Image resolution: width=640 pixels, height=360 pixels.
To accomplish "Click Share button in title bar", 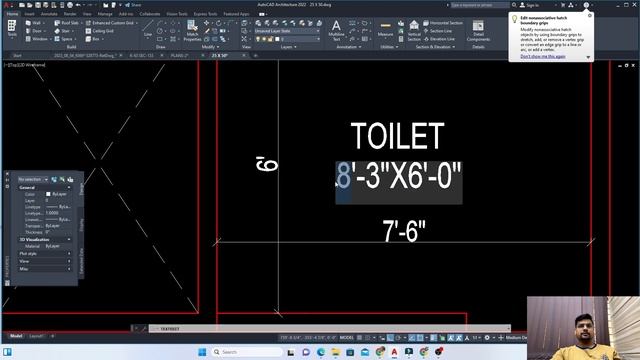I will [x=133, y=5].
